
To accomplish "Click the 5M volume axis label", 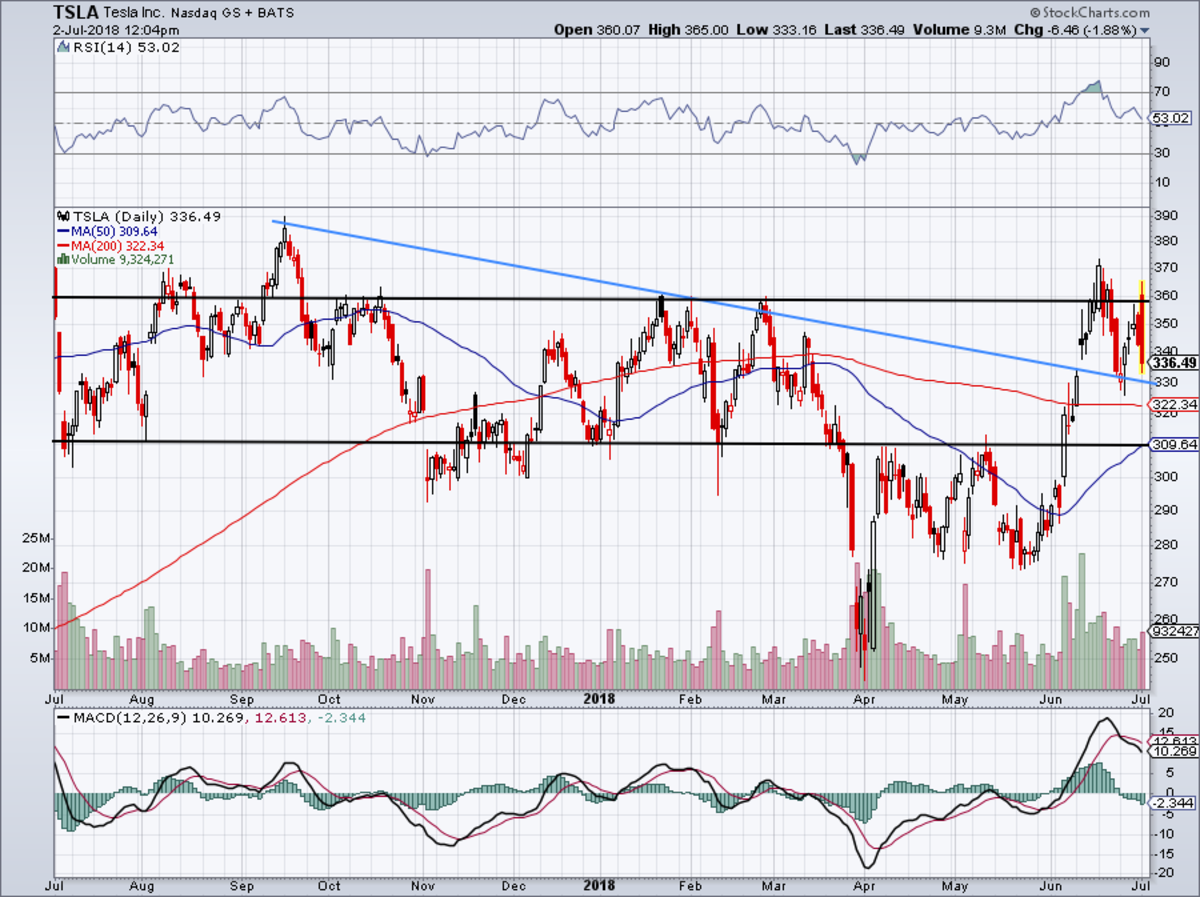I will (x=41, y=658).
